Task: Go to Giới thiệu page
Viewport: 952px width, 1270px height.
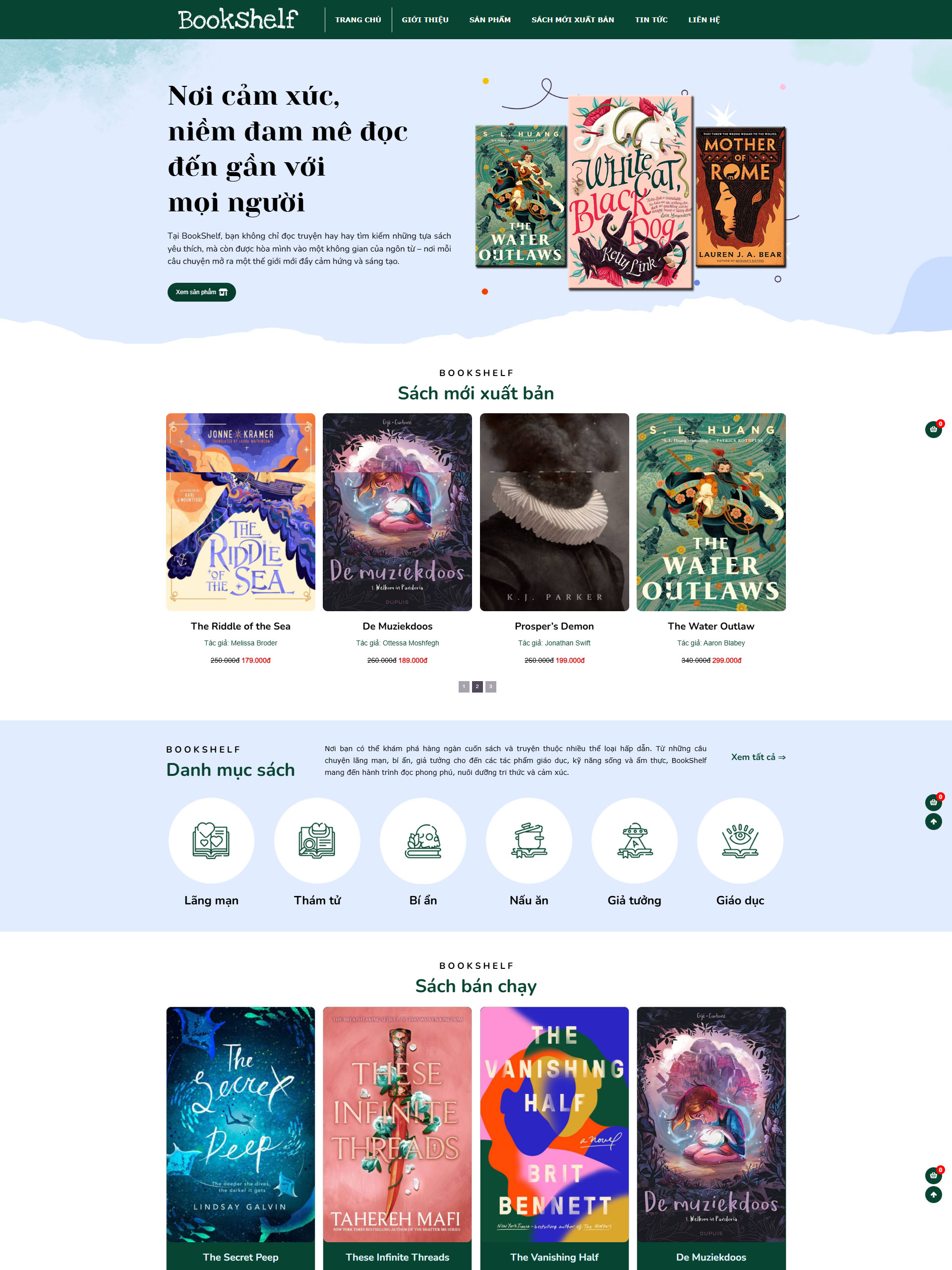Action: click(x=425, y=19)
